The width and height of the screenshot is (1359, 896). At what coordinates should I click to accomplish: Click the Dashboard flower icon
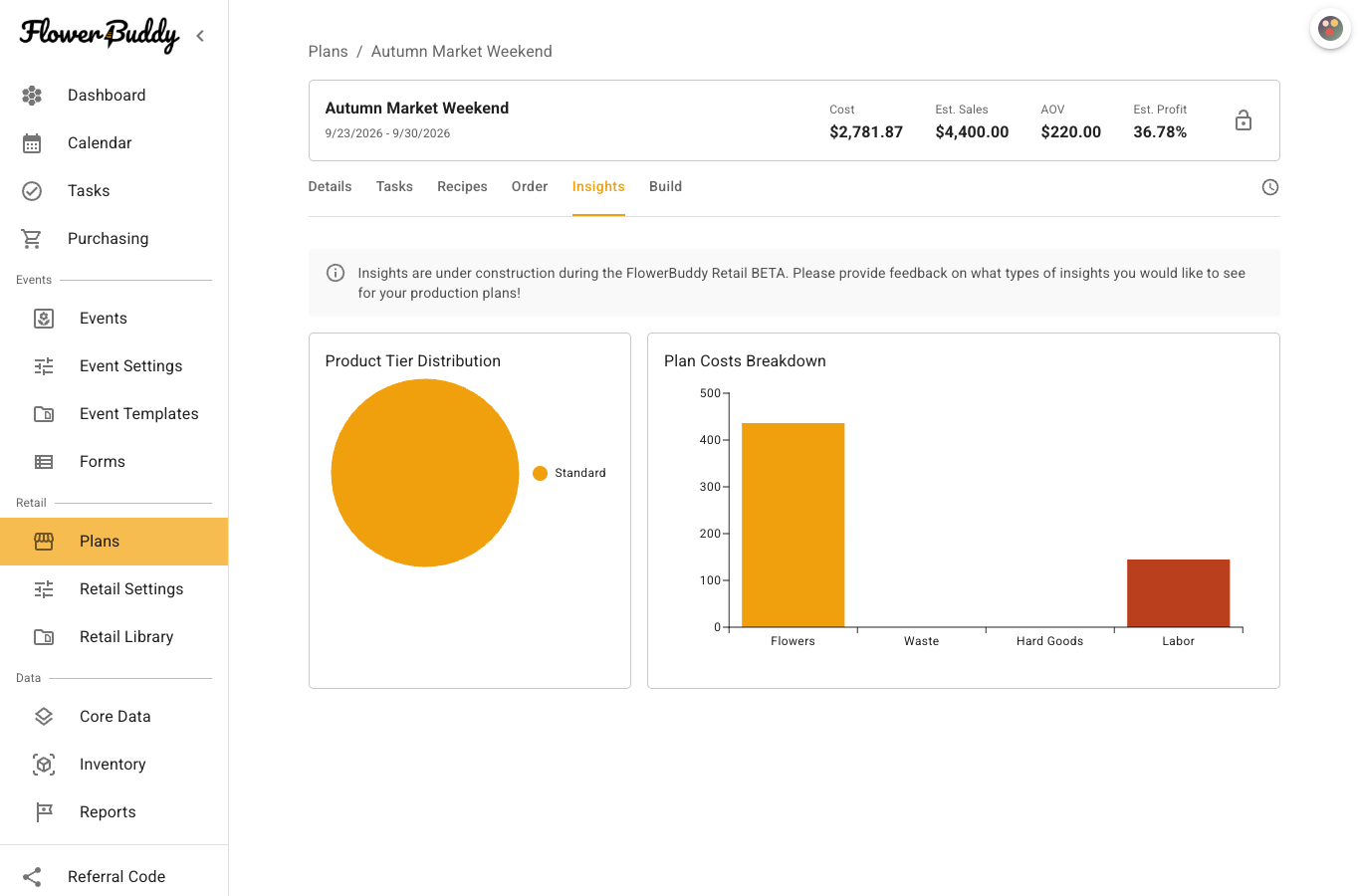[x=32, y=96]
